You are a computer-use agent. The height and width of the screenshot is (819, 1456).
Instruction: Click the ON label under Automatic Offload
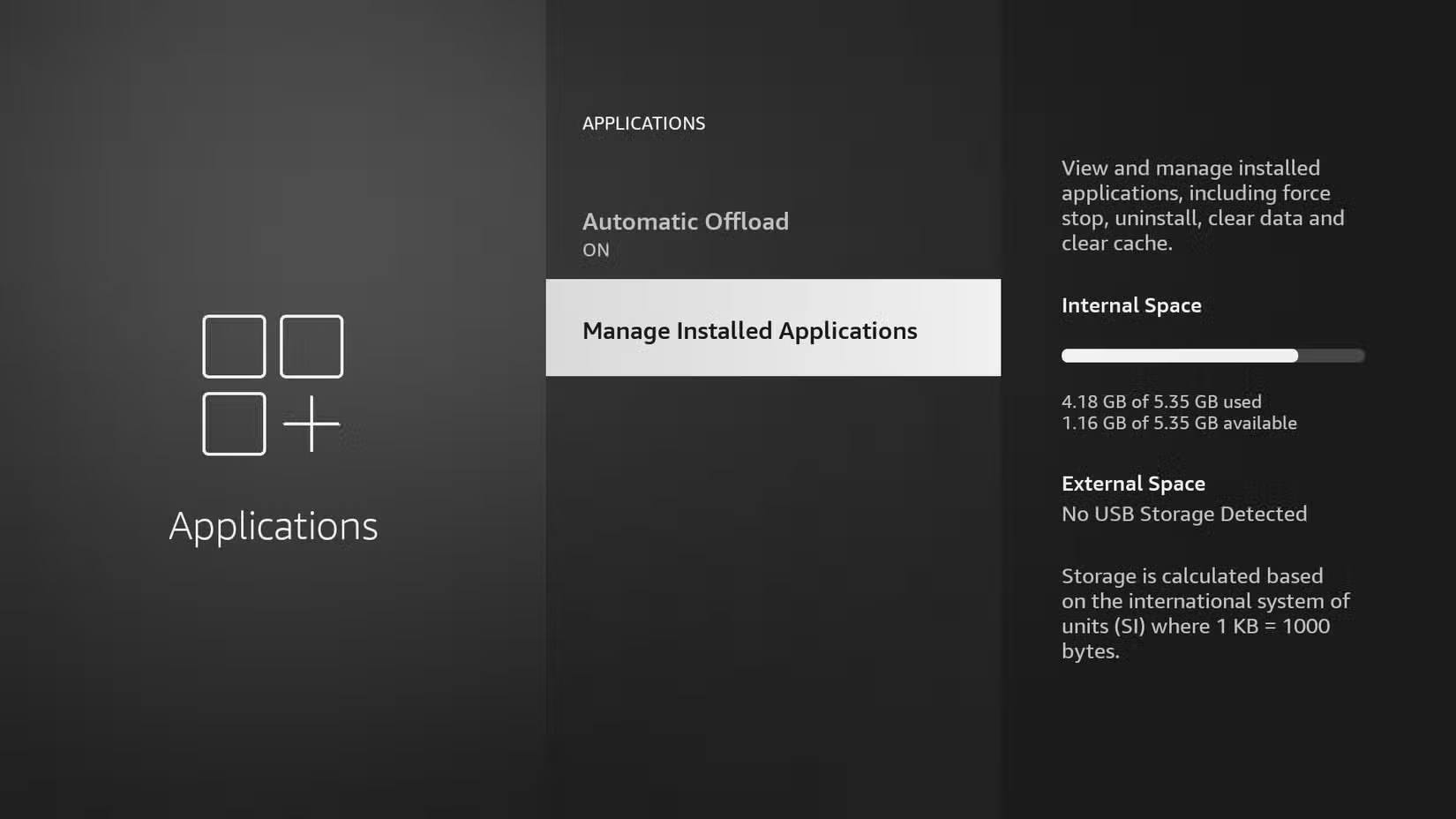pyautogui.click(x=596, y=251)
